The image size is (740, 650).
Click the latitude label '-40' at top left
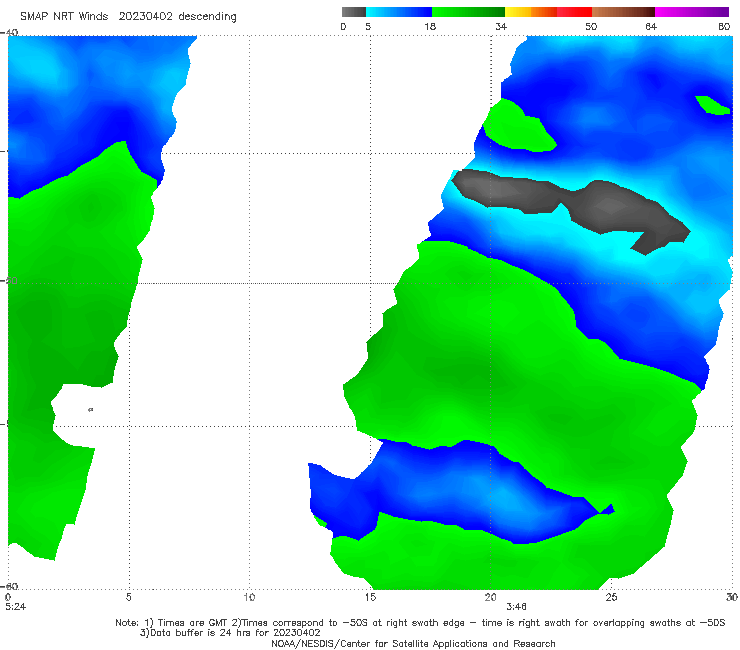click(x=10, y=32)
